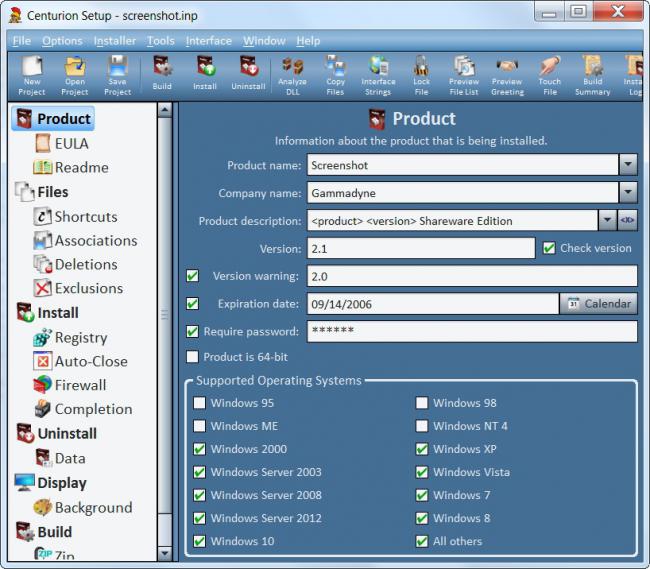Screen dimensions: 650x569
Task: Open the Firewall settings page
Action: coord(70,385)
